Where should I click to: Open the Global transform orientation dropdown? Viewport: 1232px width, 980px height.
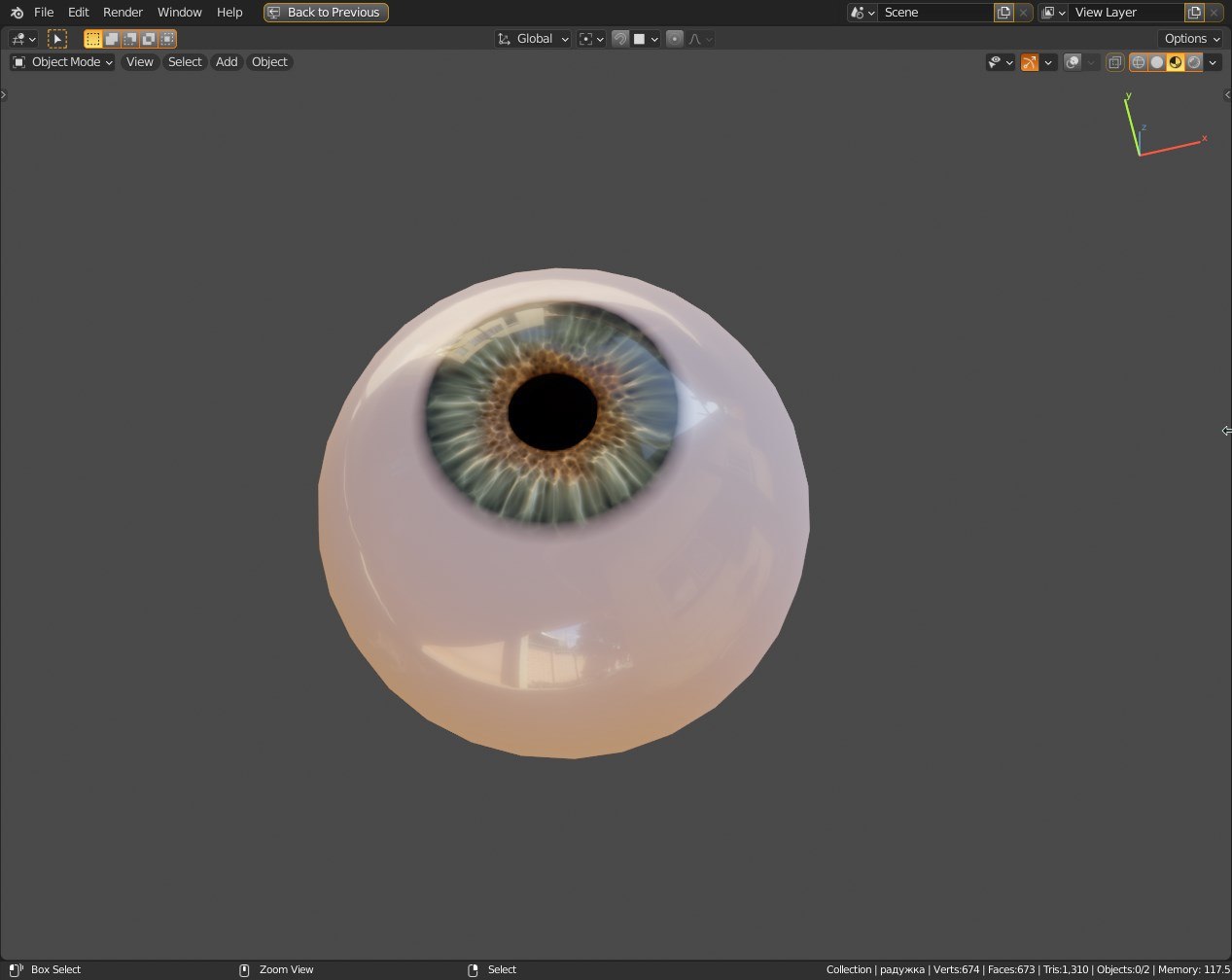point(533,39)
